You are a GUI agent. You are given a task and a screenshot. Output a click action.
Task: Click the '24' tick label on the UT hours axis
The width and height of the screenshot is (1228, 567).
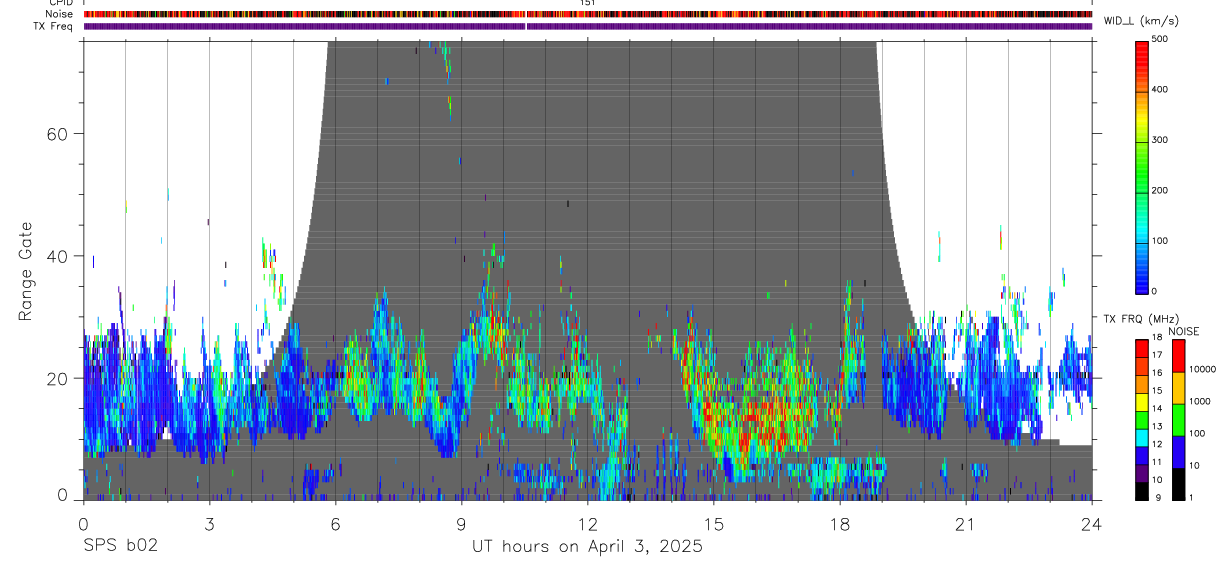click(1091, 524)
